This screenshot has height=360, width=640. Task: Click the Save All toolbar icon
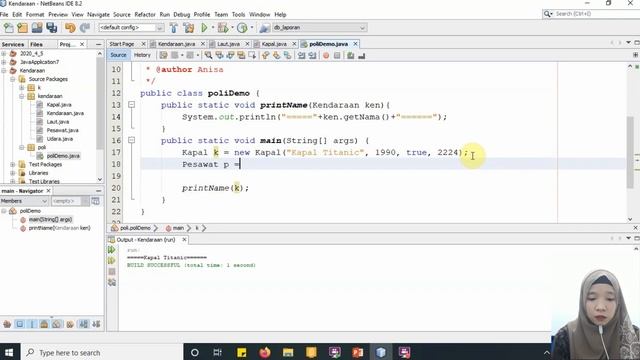click(x=51, y=28)
